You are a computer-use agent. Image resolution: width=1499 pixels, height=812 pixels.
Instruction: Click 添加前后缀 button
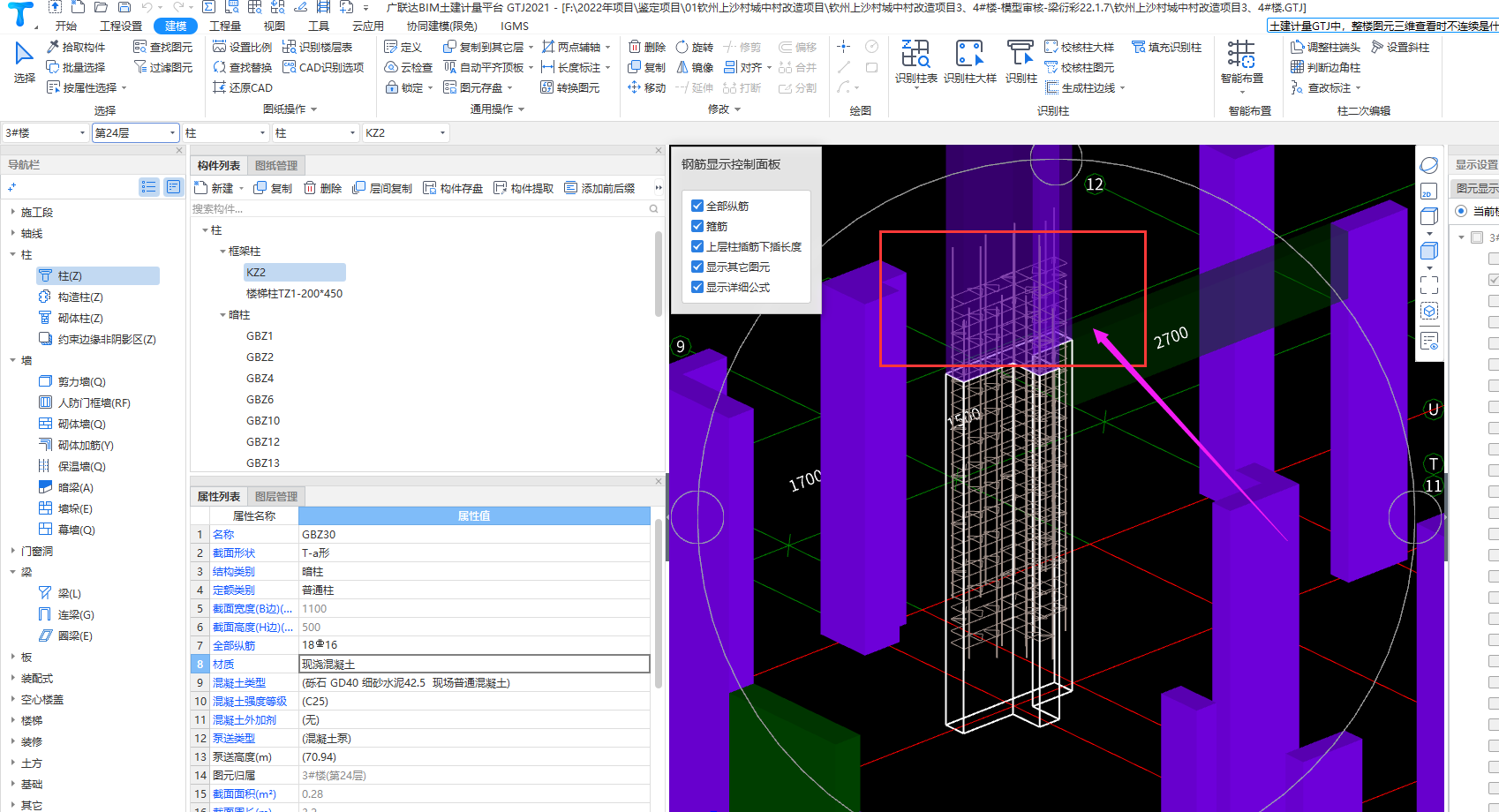coord(599,188)
